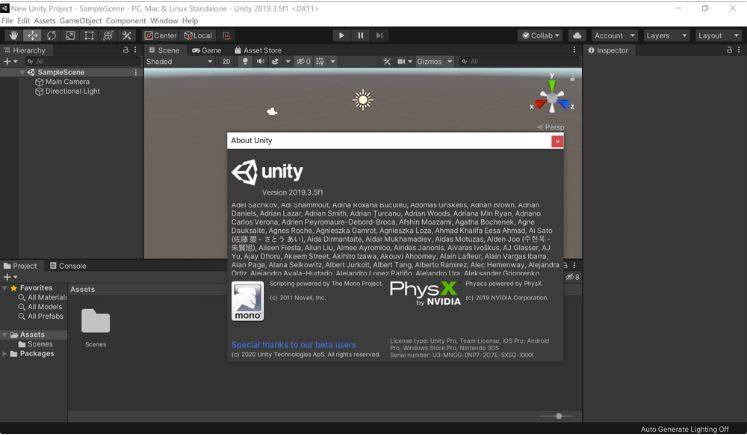747x435 pixels.
Task: Select the Project tab
Action: 20,266
